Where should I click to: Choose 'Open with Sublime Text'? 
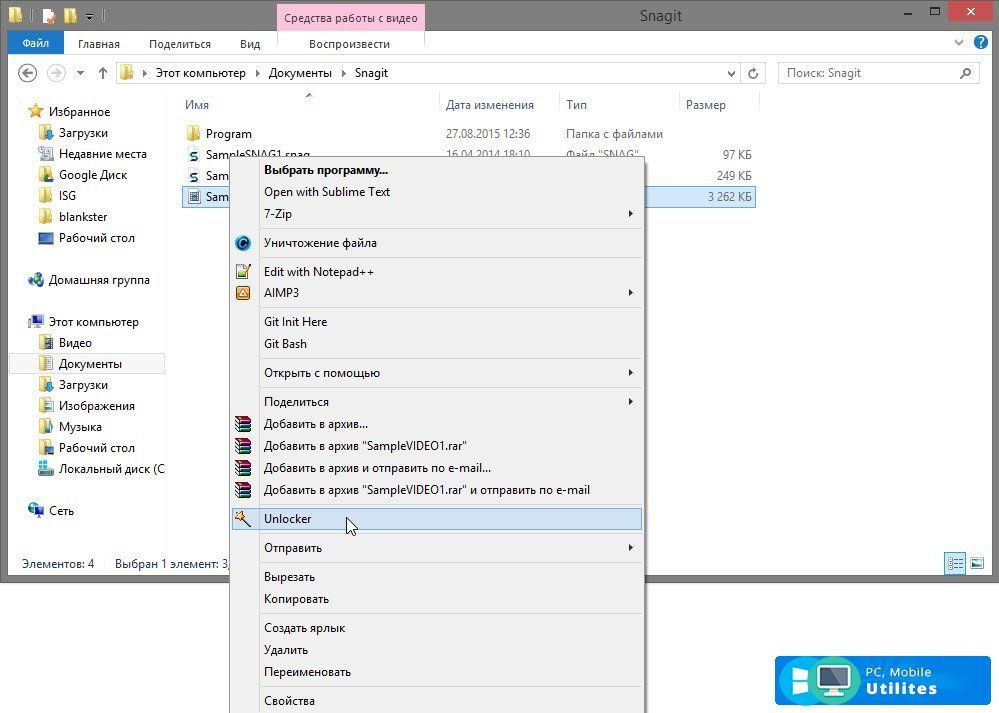point(437,192)
